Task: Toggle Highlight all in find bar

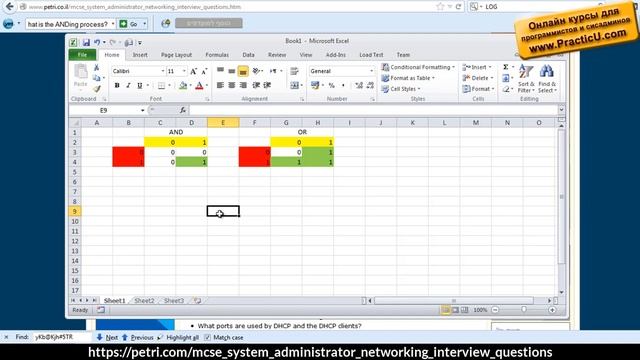Action: [178, 337]
